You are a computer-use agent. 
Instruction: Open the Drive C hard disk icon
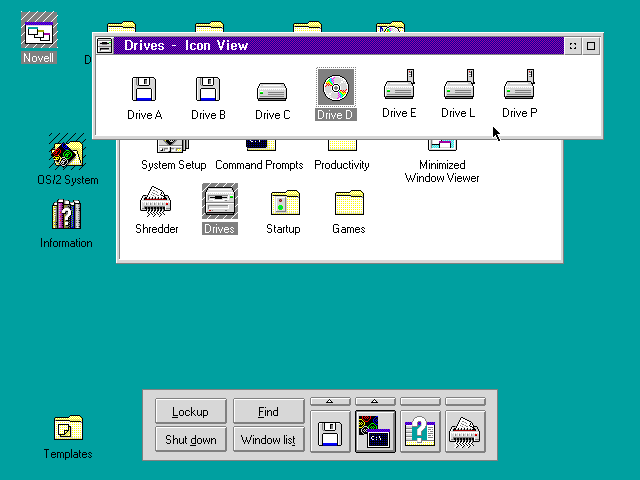tap(272, 91)
